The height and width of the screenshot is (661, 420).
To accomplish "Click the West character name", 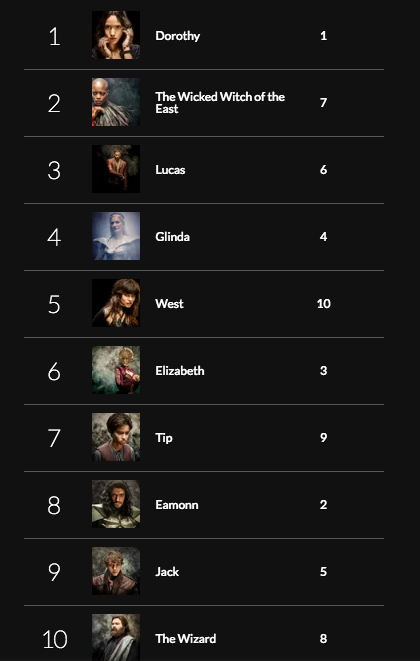I will click(170, 304).
